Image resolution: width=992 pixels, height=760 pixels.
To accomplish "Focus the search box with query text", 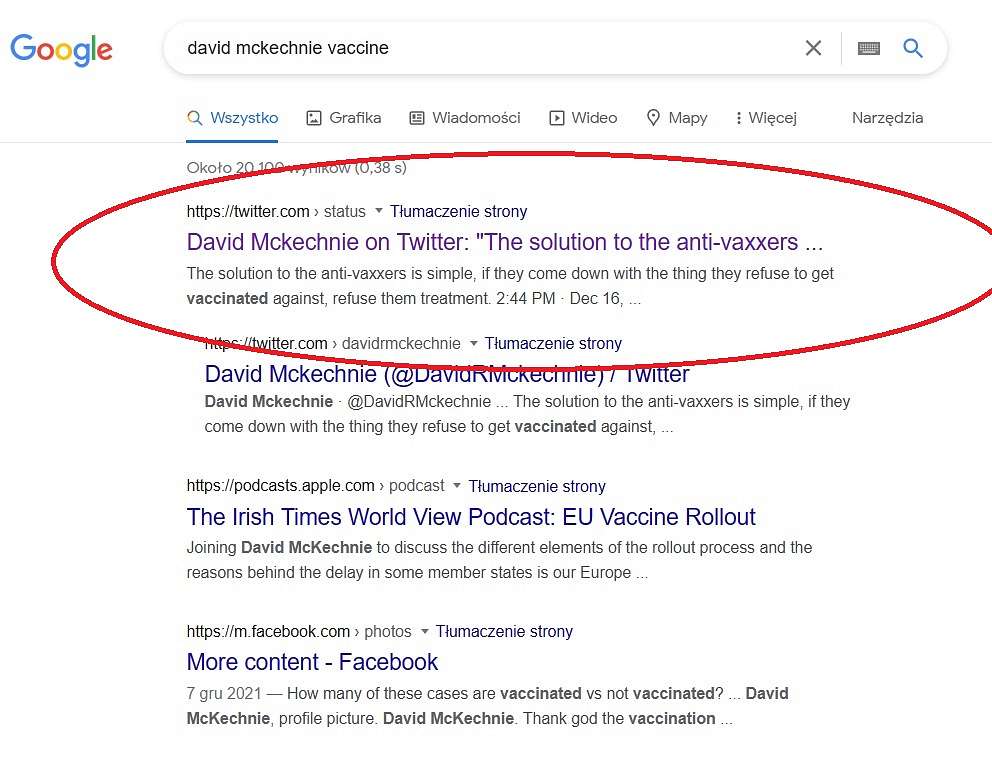I will tap(481, 48).
